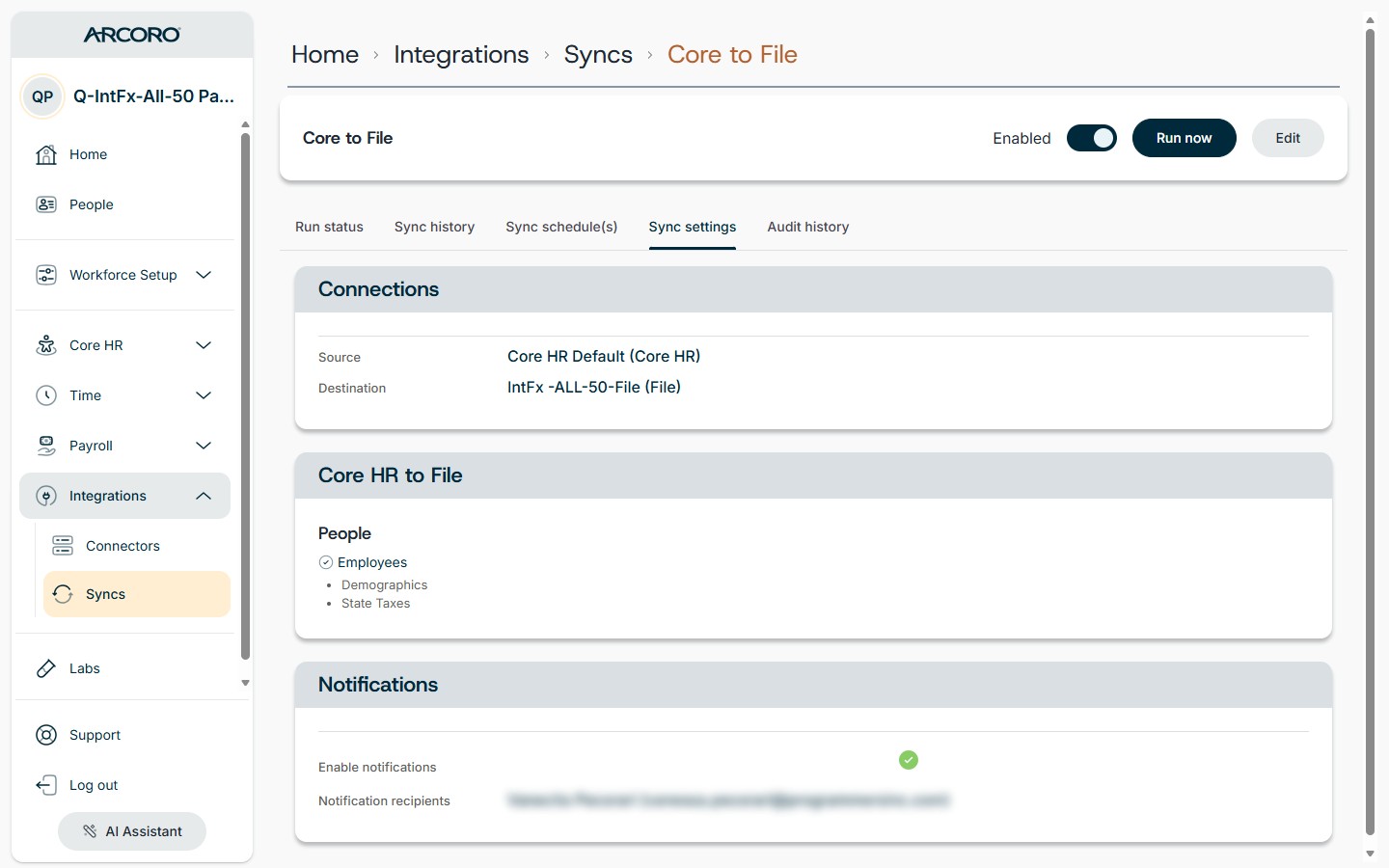Click the Home house icon in sidebar
Screen dimensions: 1389x868
tap(46, 154)
